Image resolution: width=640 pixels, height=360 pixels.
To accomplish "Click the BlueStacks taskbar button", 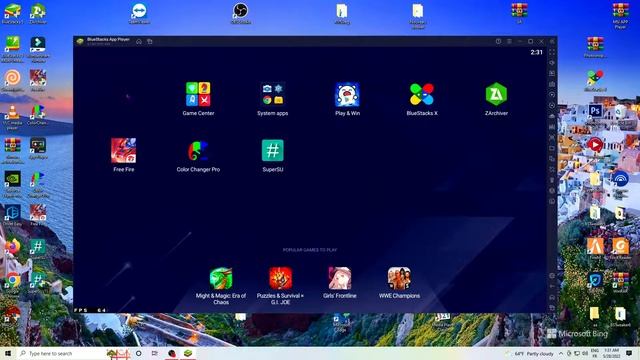I will pyautogui.click(x=188, y=353).
